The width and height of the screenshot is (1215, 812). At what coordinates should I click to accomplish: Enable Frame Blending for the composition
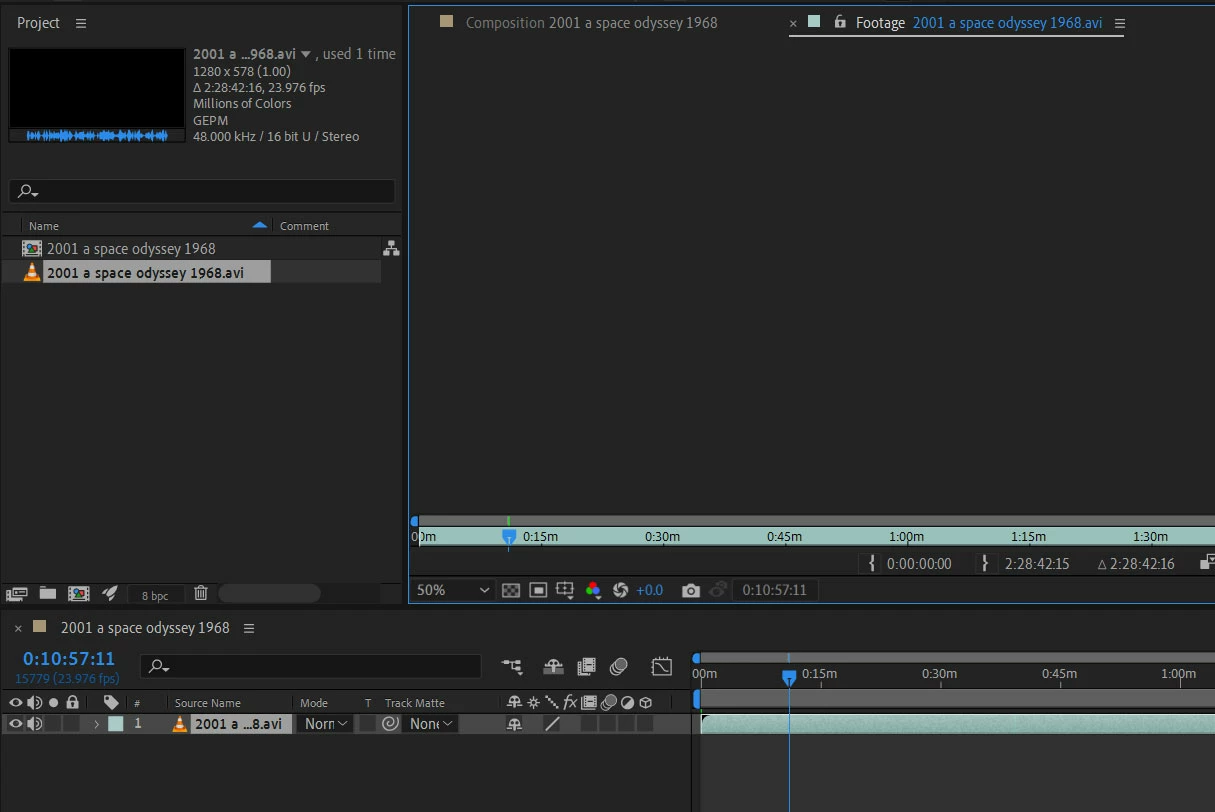click(587, 666)
